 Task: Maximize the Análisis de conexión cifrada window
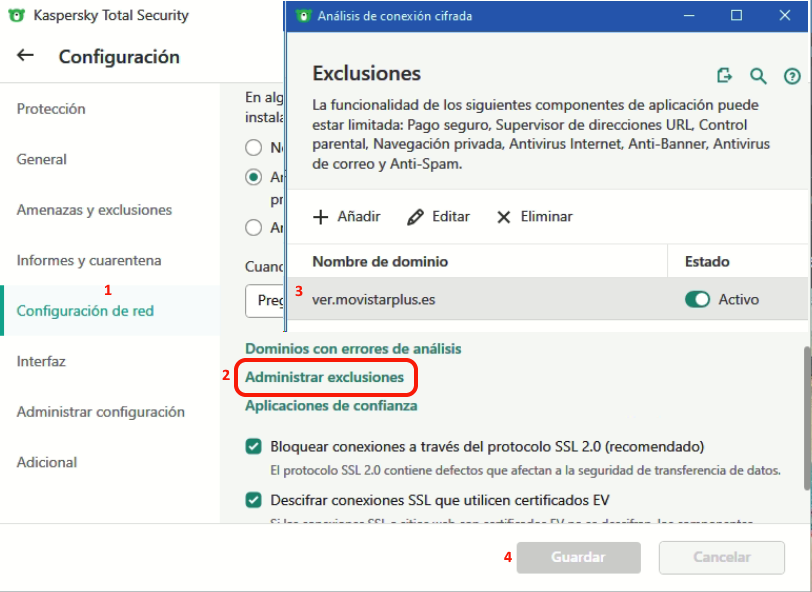[736, 16]
